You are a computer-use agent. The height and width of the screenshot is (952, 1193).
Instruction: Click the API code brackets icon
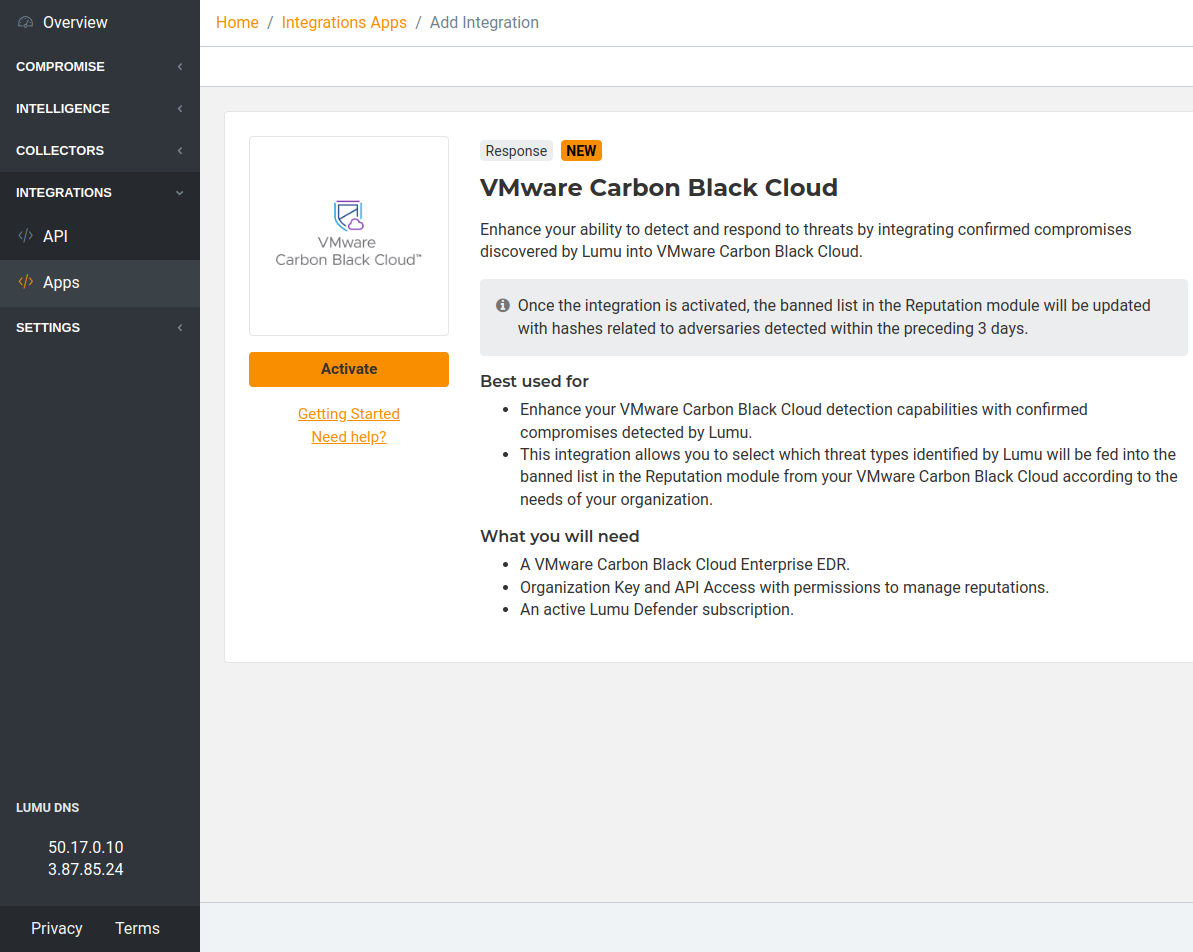[26, 236]
